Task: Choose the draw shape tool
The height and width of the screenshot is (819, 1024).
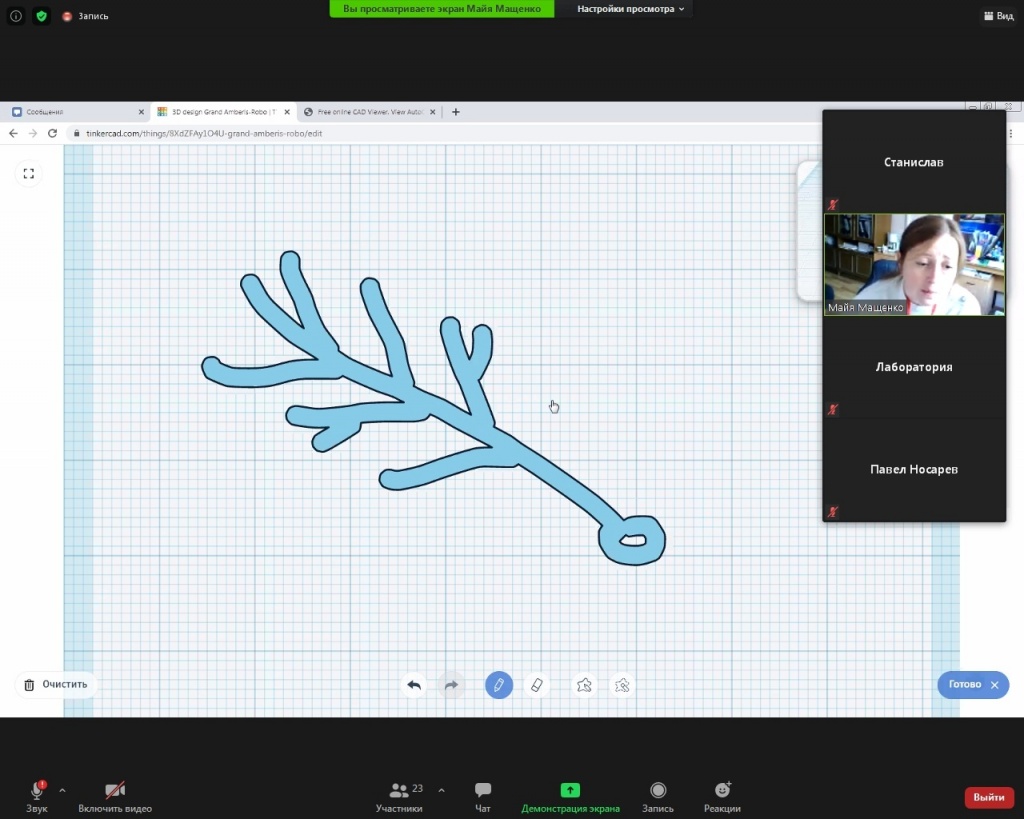Action: pyautogui.click(x=585, y=685)
